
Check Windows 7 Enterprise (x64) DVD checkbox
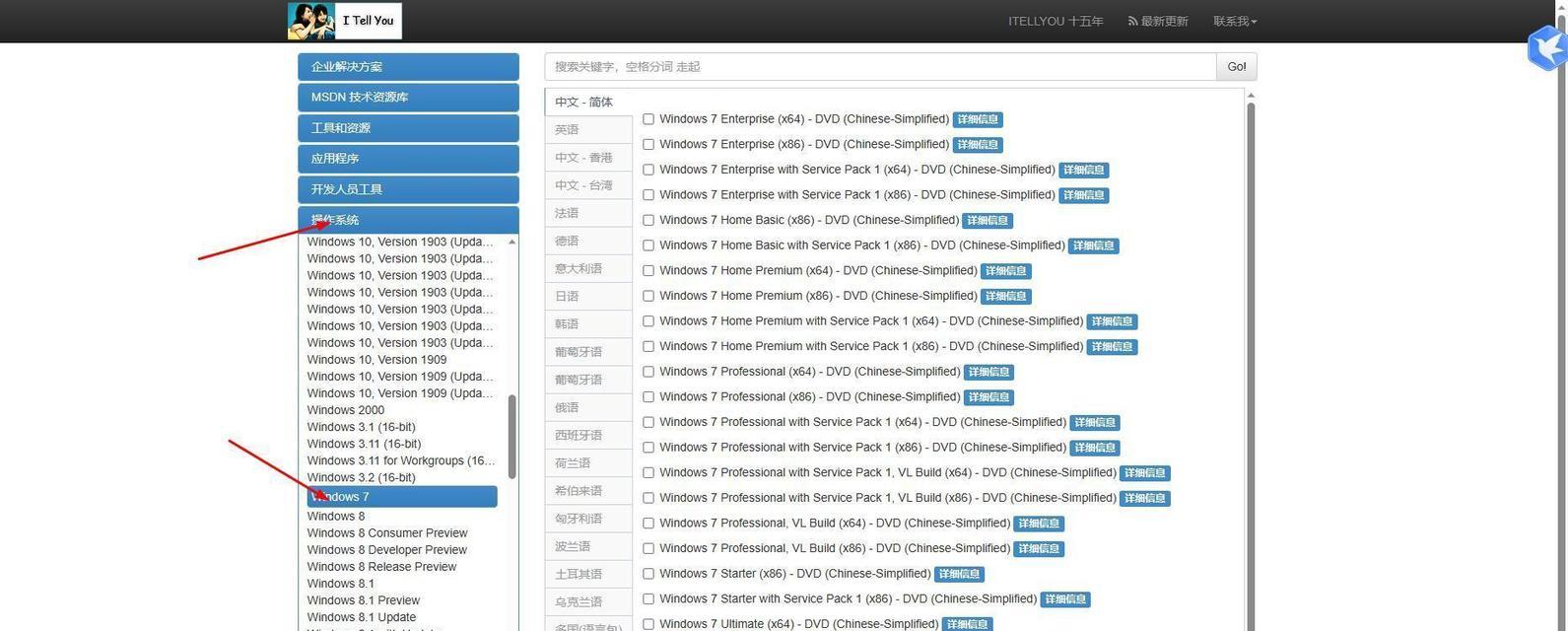[648, 119]
